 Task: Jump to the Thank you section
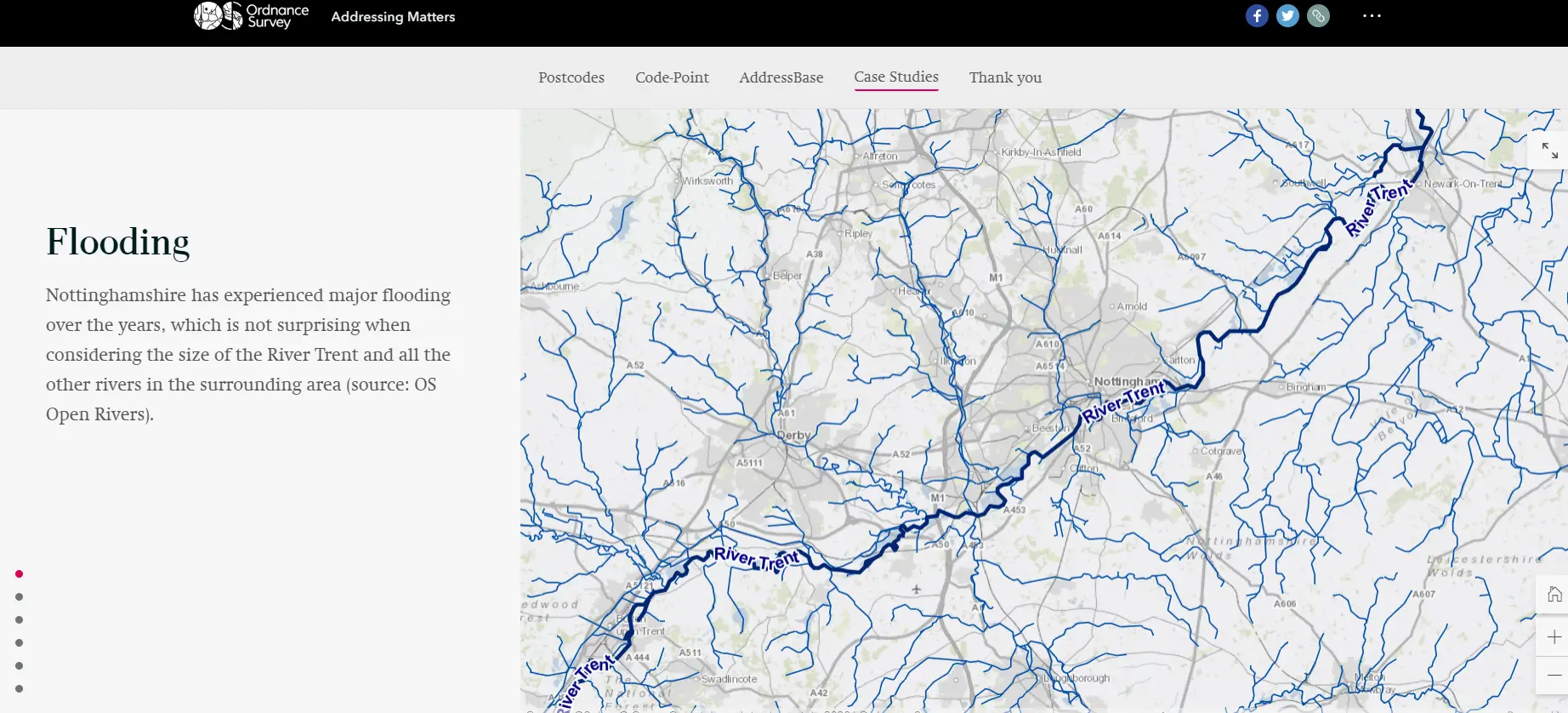(x=1005, y=77)
